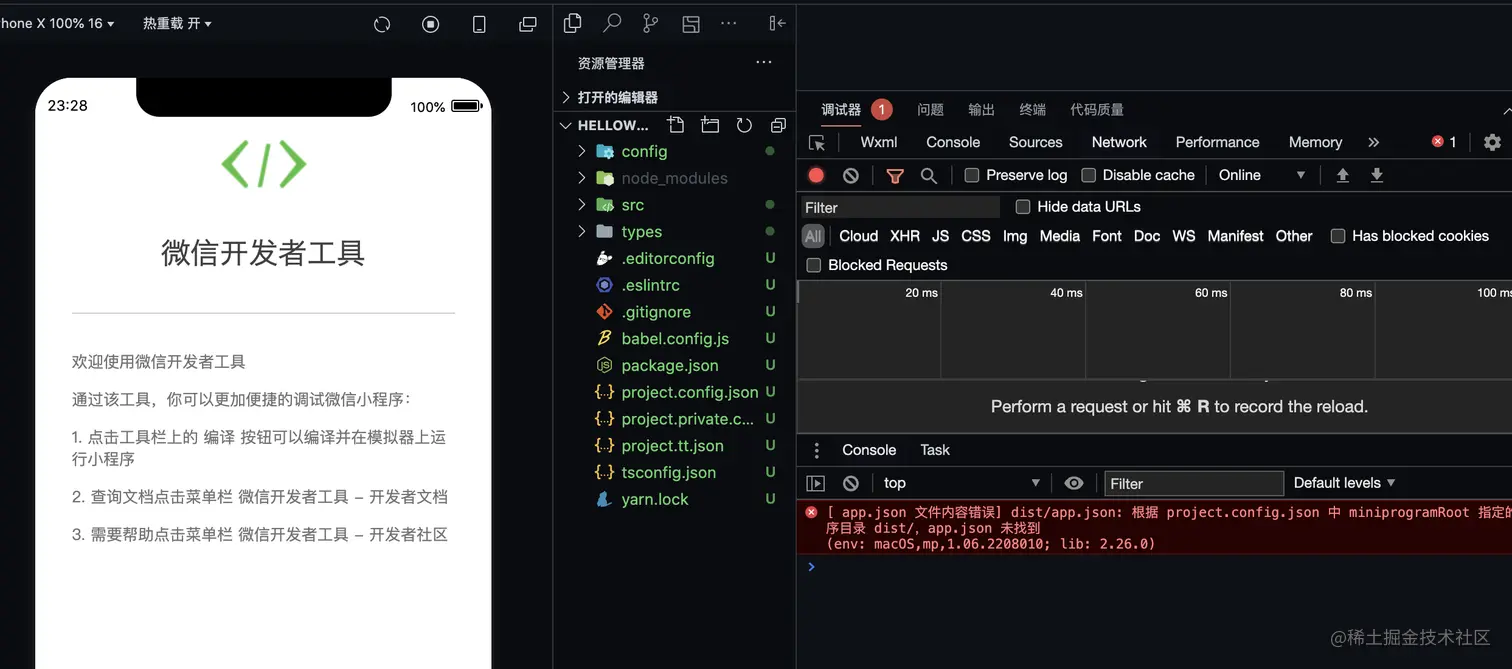Screen dimensions: 1512x669
Task: Create a new folder in HELLOW project
Action: 710,125
